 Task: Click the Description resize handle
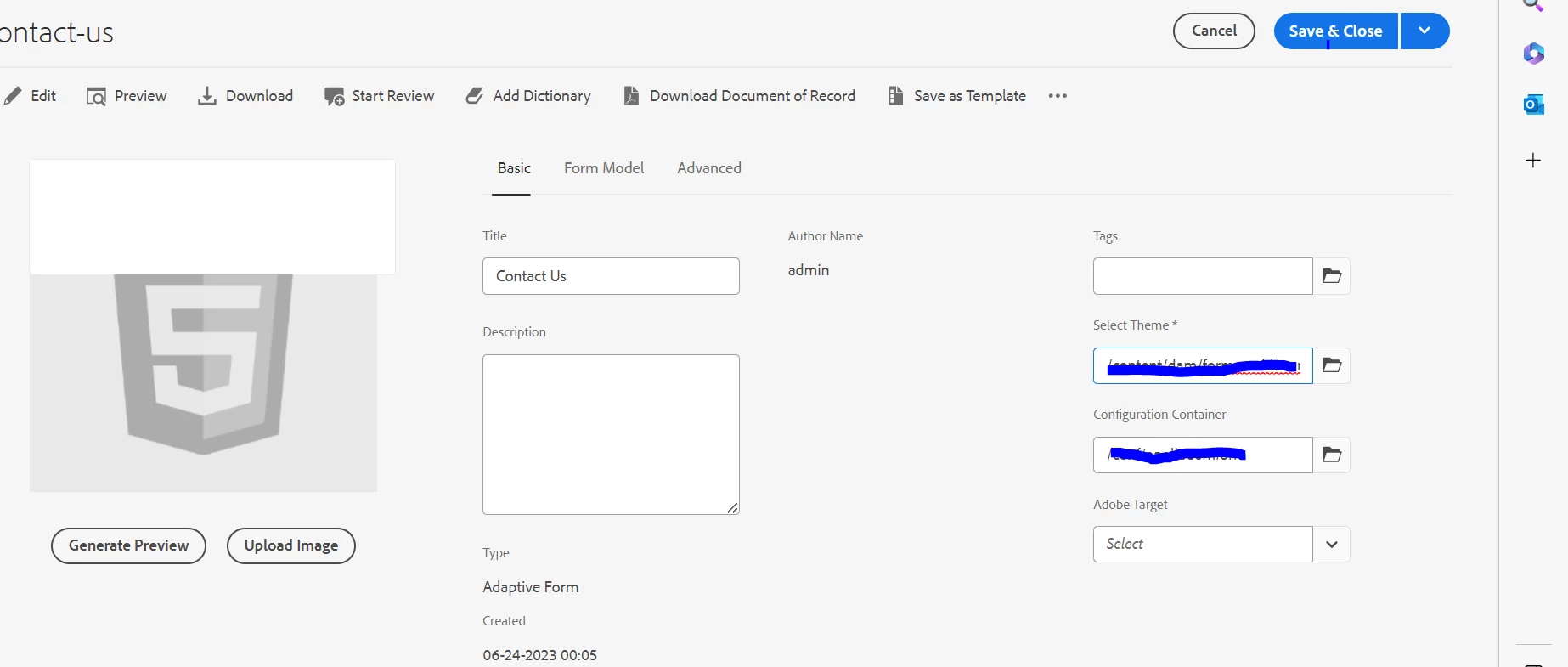pyautogui.click(x=732, y=507)
